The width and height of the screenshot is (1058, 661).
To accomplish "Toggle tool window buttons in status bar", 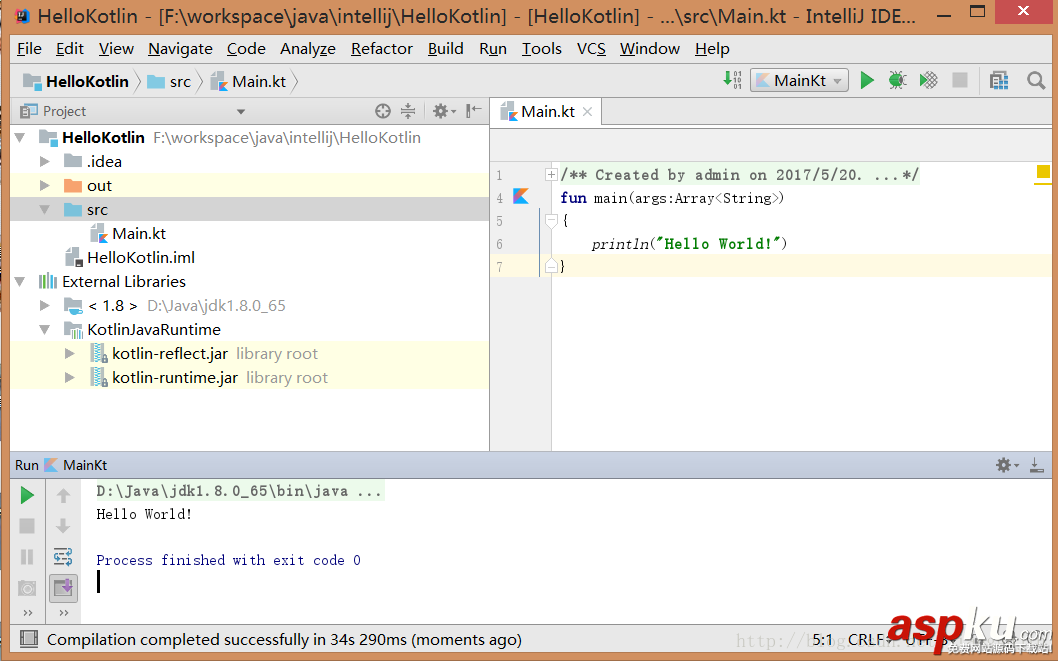I will click(x=28, y=638).
